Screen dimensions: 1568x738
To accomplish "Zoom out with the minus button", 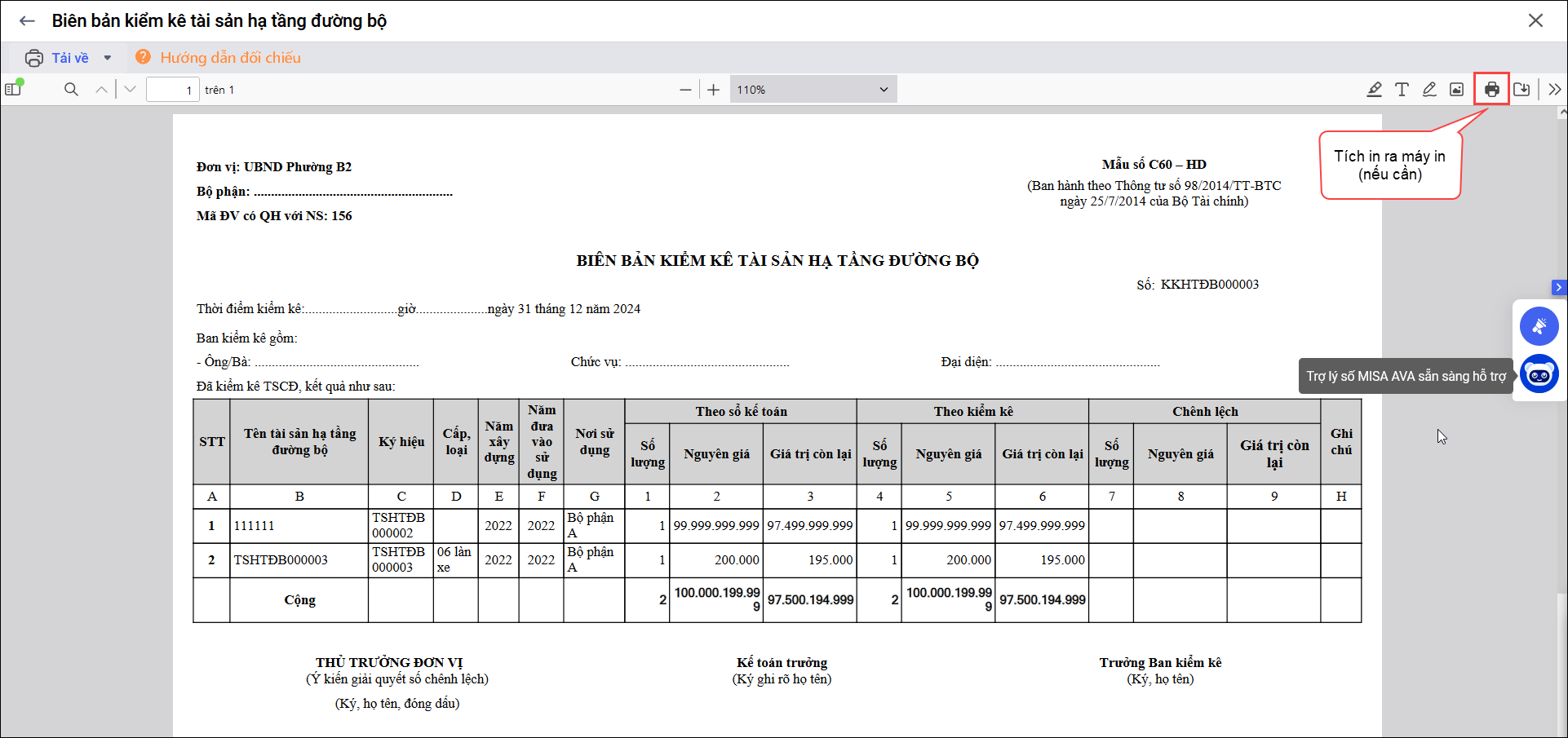I will [685, 90].
